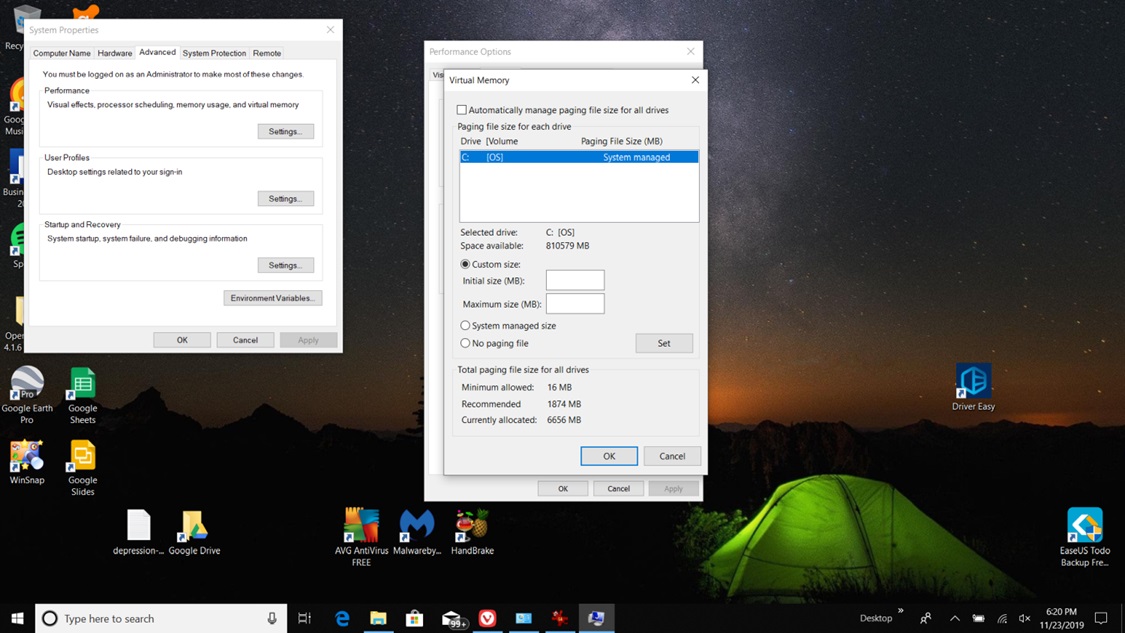Launch Vivaldi browser from the taskbar

tap(487, 619)
